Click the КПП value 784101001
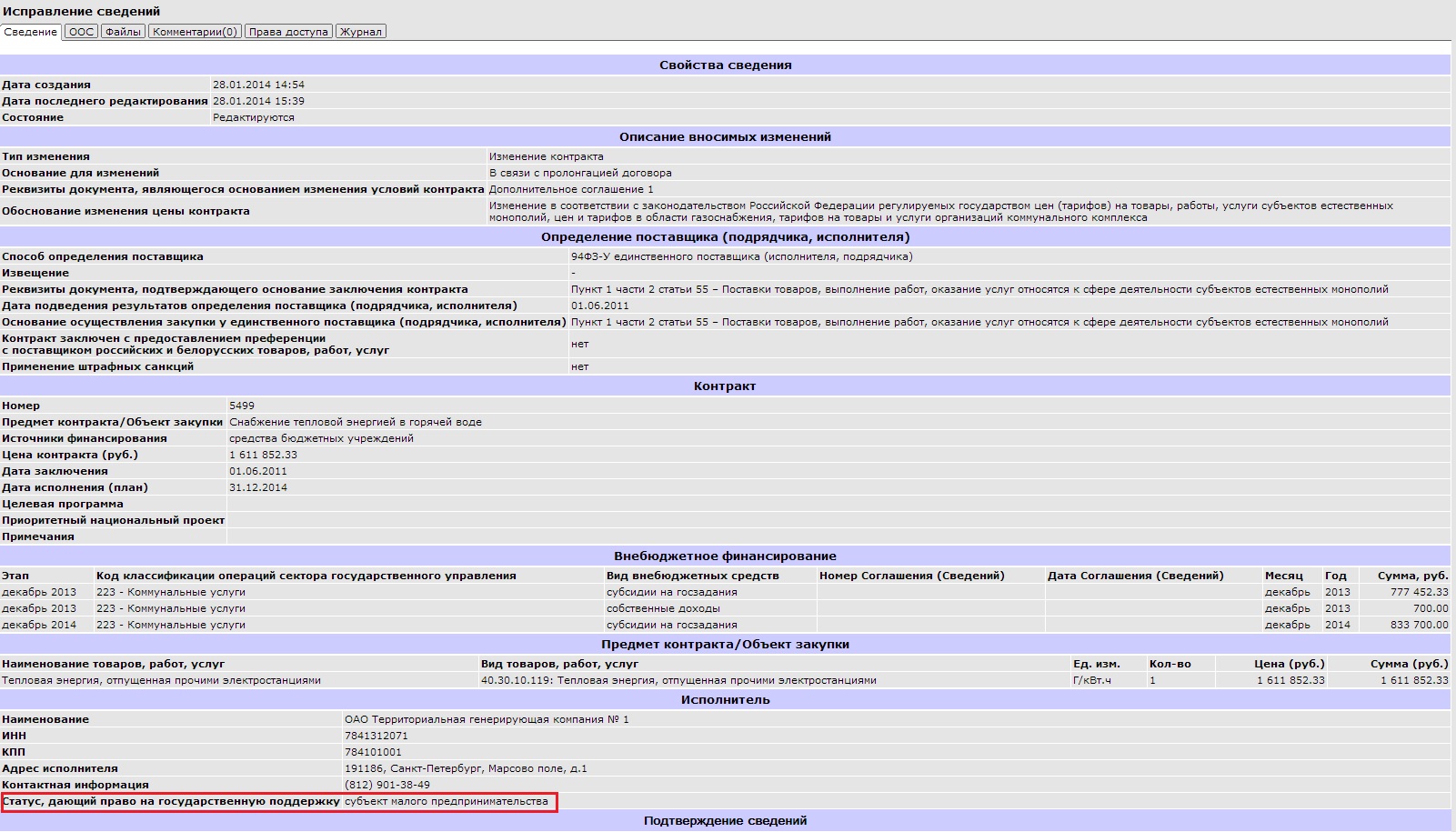1456x832 pixels. pos(373,753)
